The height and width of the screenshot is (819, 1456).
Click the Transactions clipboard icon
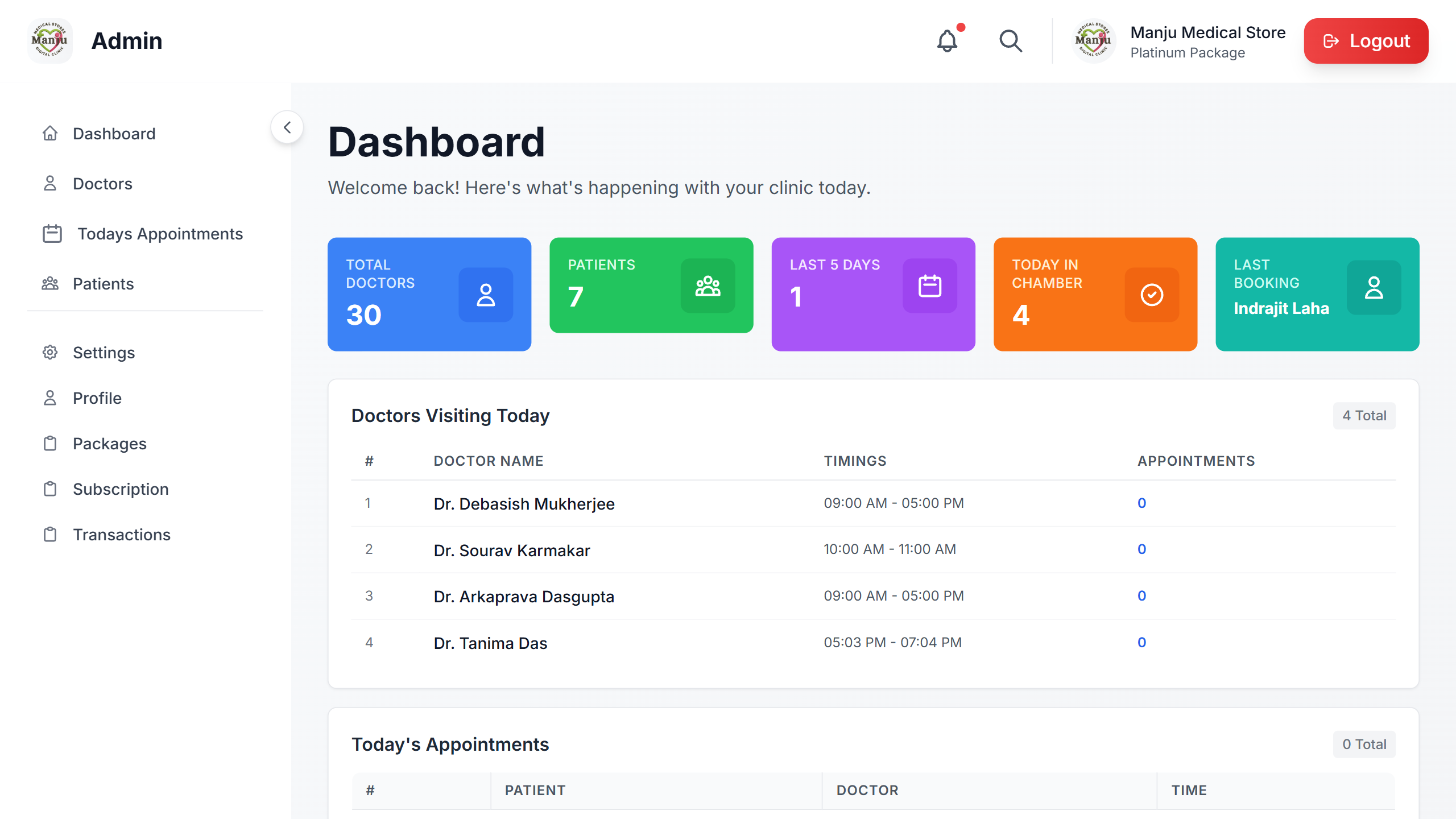pyautogui.click(x=50, y=534)
